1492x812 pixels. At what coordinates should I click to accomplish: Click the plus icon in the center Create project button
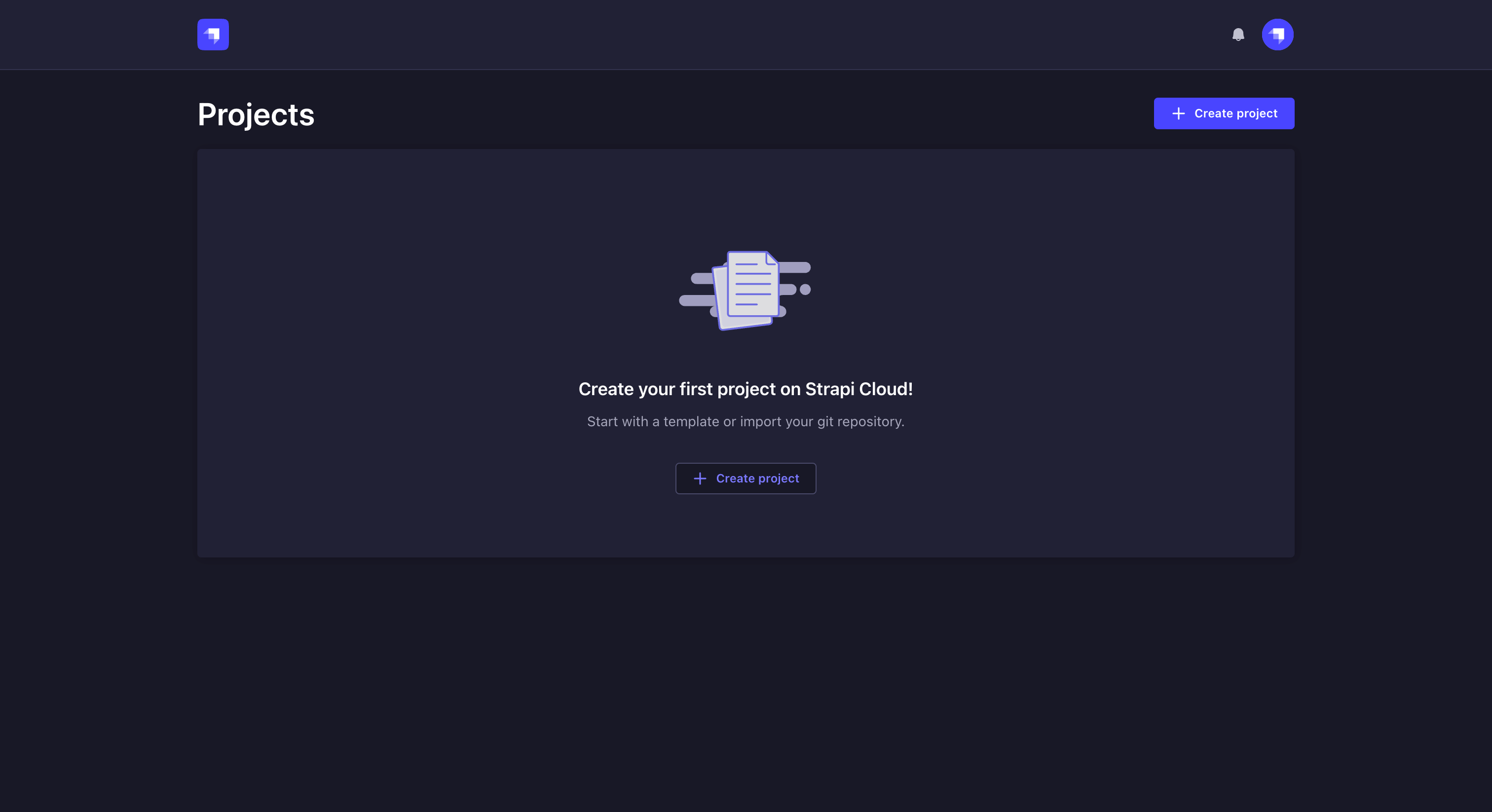coord(700,479)
